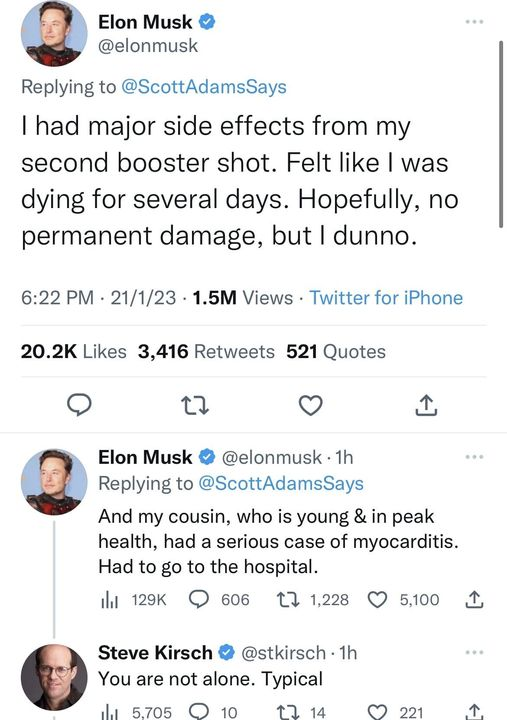
Task: Open more options on Steve Kirsch reply
Action: pyautogui.click(x=474, y=652)
